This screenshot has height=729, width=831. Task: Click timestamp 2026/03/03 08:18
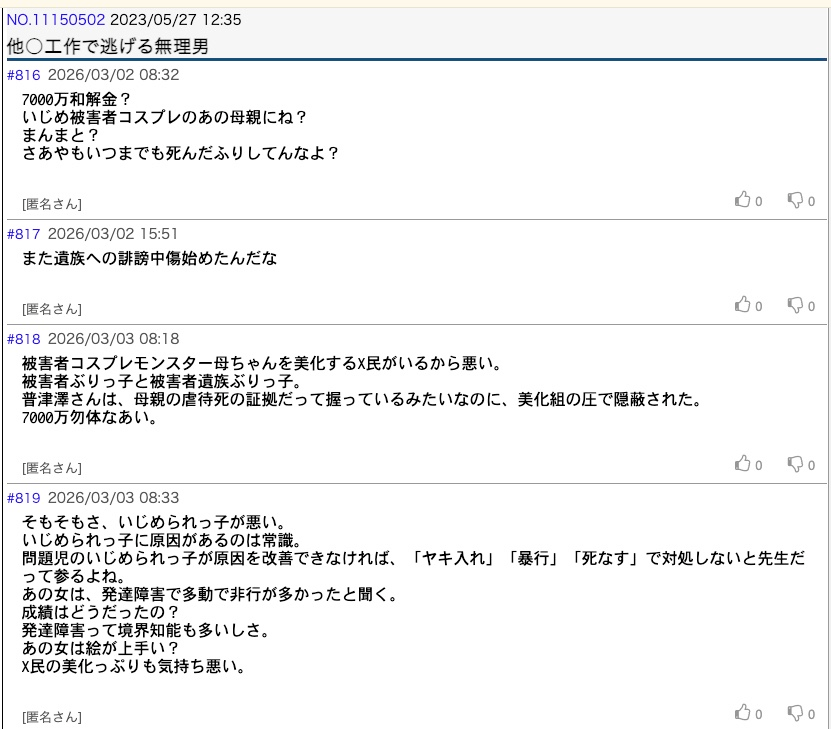113,339
